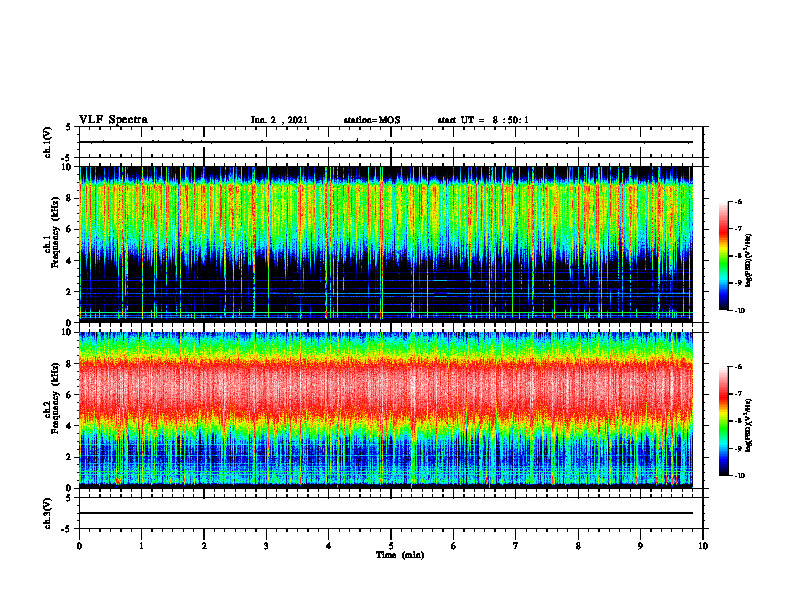Screen dimensions: 792x612
Task: Click the "-10" tick on ch.2 colorbar
Action: [x=739, y=476]
